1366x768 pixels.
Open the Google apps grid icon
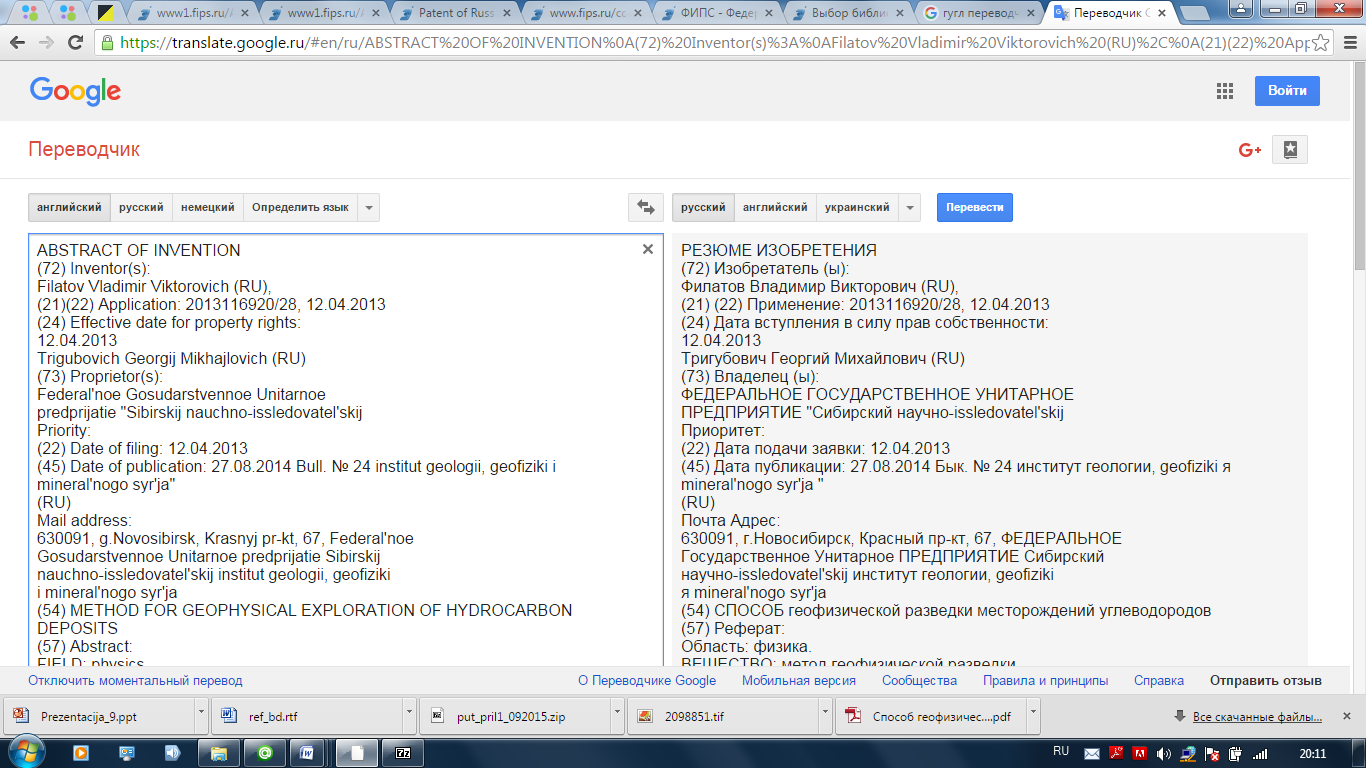[x=1225, y=91]
